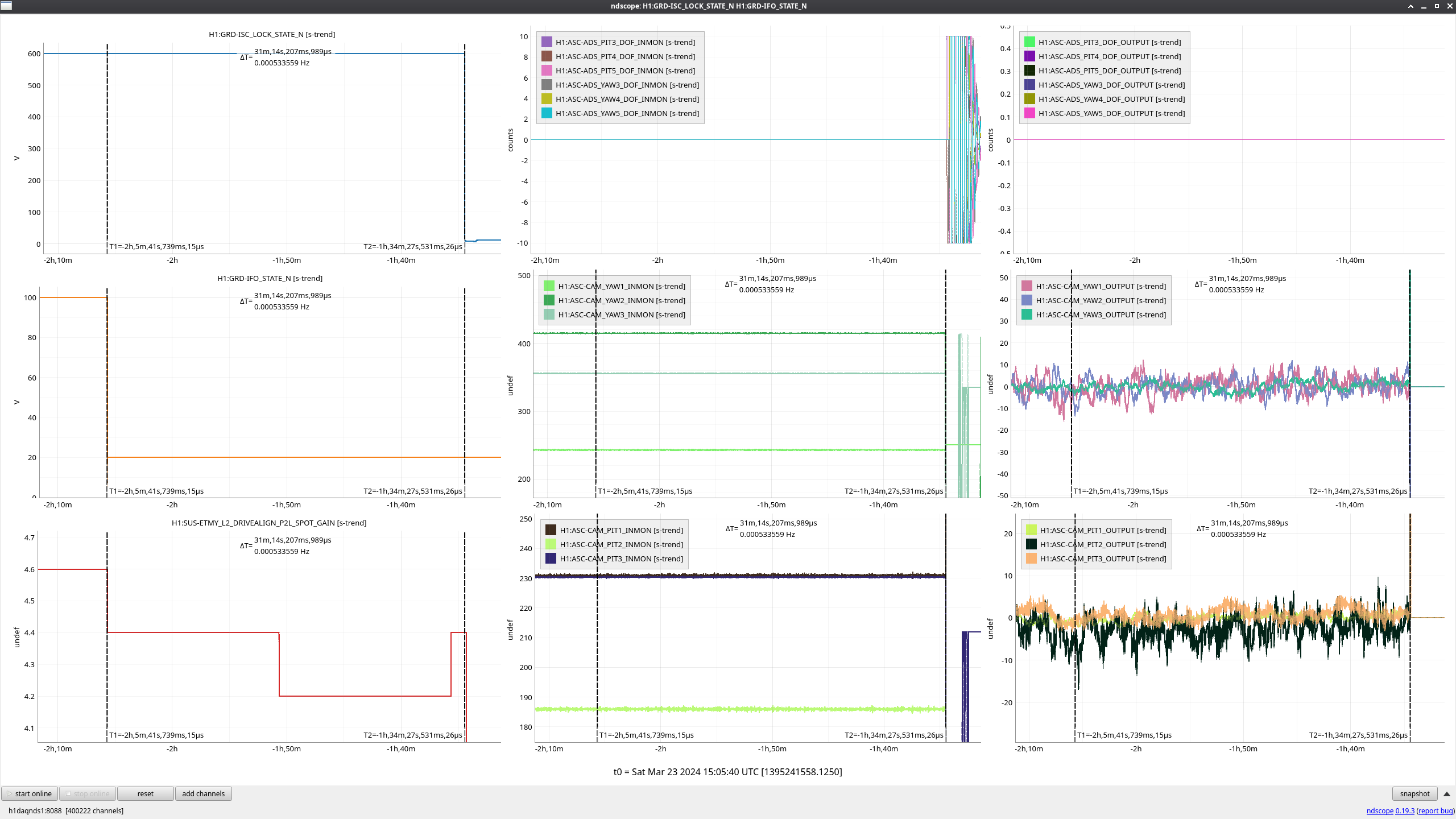Toggle CAM_PIT3_INMON legend entry
The height and width of the screenshot is (819, 1456).
pyautogui.click(x=621, y=559)
